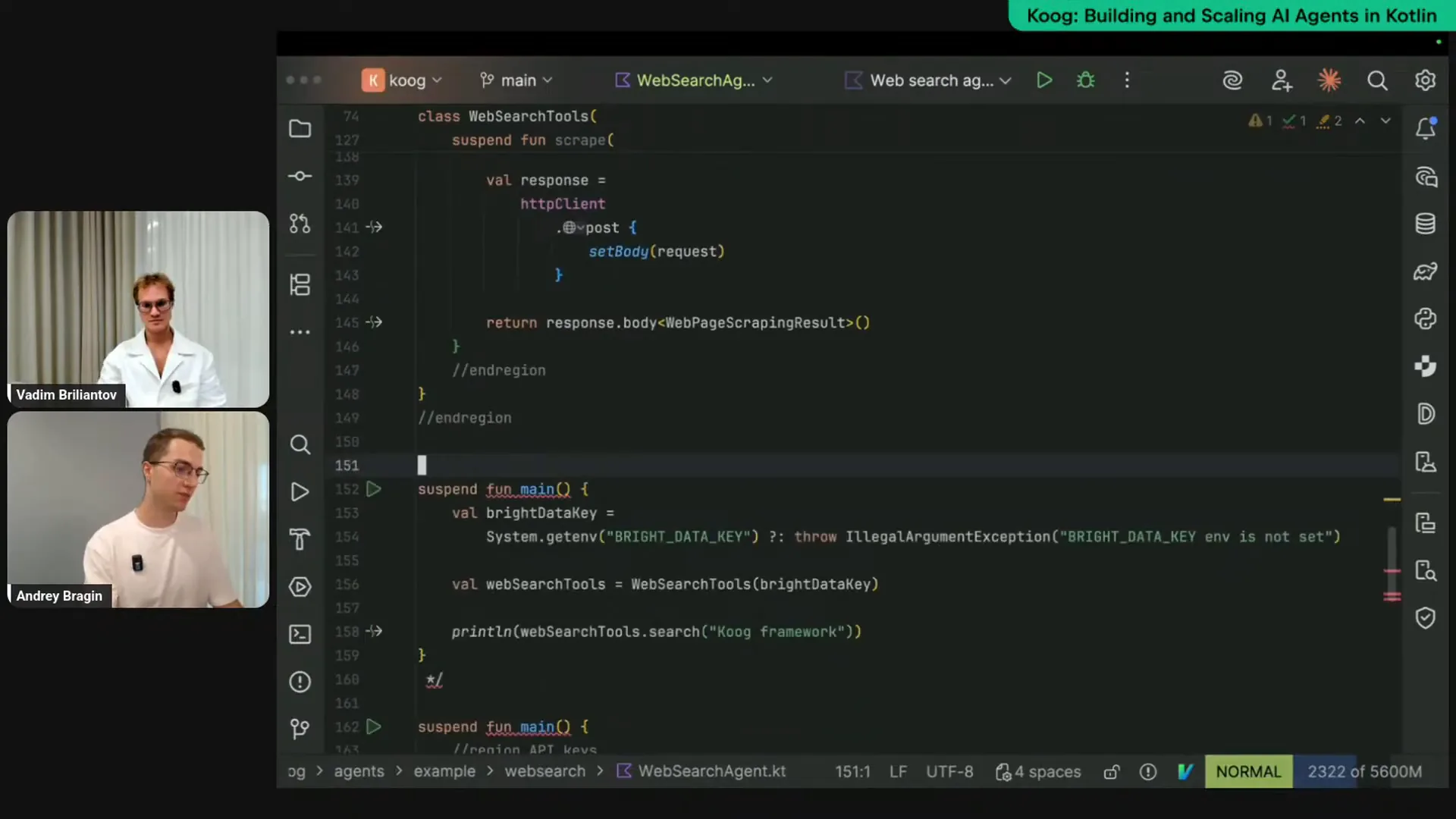Viewport: 1456px width, 819px height.
Task: Toggle the read-only lock icon
Action: 1112,772
